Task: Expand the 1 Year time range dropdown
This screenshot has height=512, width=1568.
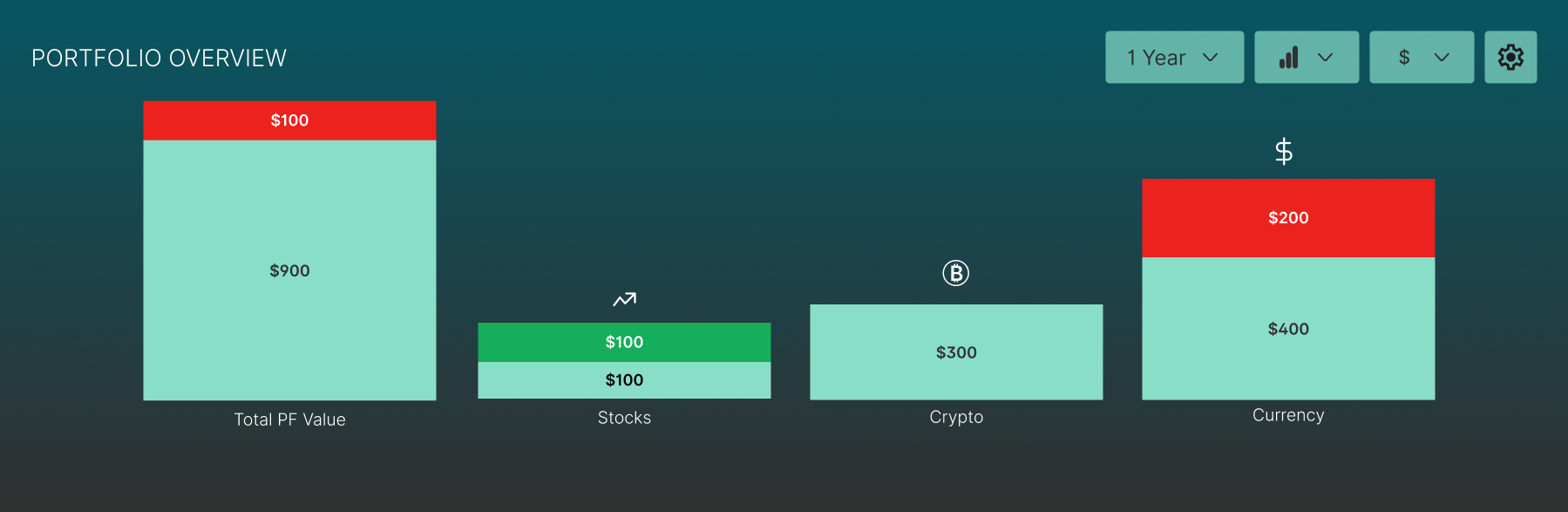Action: pos(1174,58)
